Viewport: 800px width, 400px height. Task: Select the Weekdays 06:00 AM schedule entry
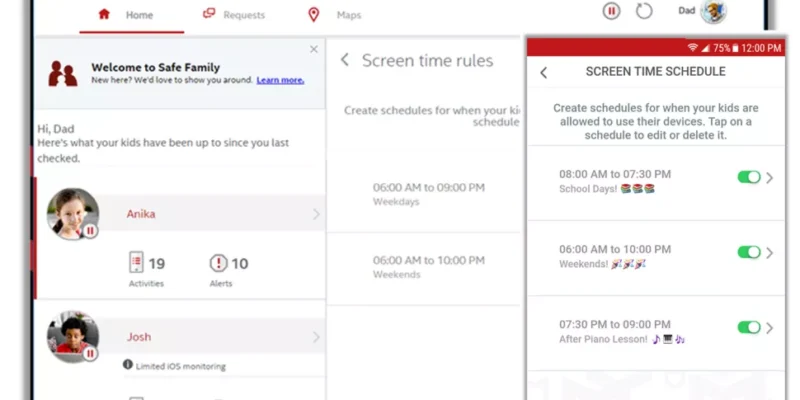click(x=428, y=194)
